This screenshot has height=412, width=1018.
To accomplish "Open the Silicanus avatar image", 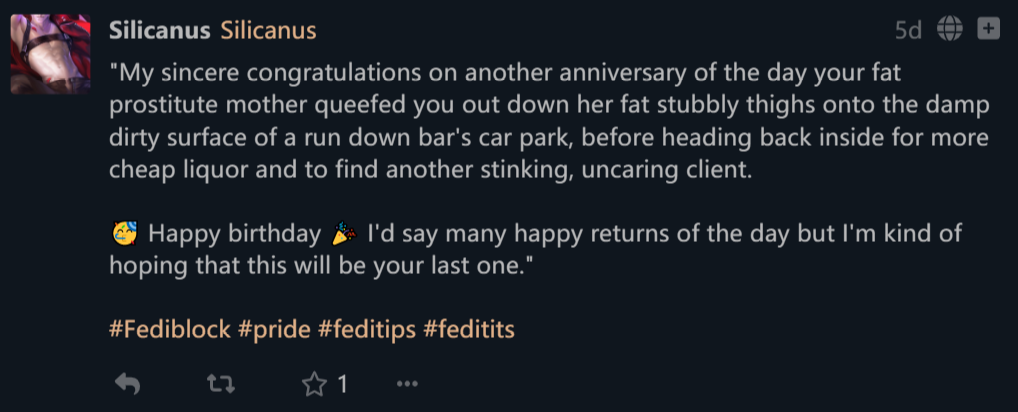I will click(50, 54).
